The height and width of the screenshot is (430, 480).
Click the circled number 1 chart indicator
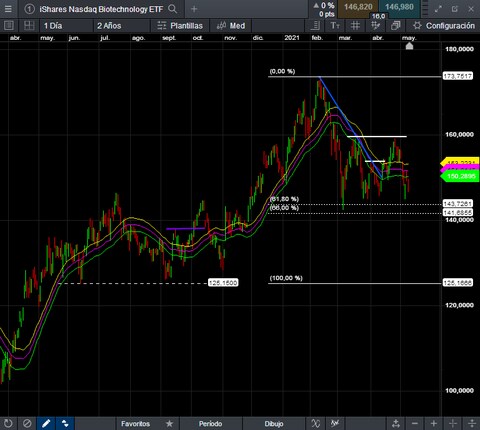coord(29,9)
